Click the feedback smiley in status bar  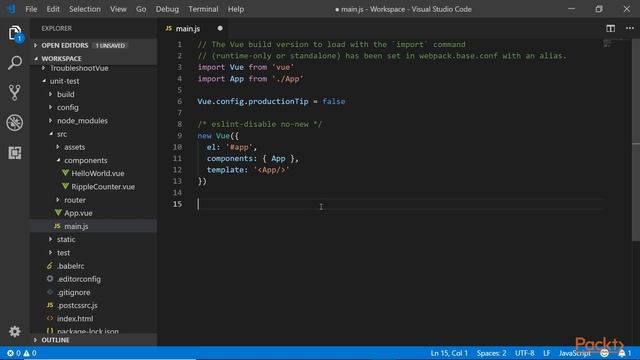point(604,353)
